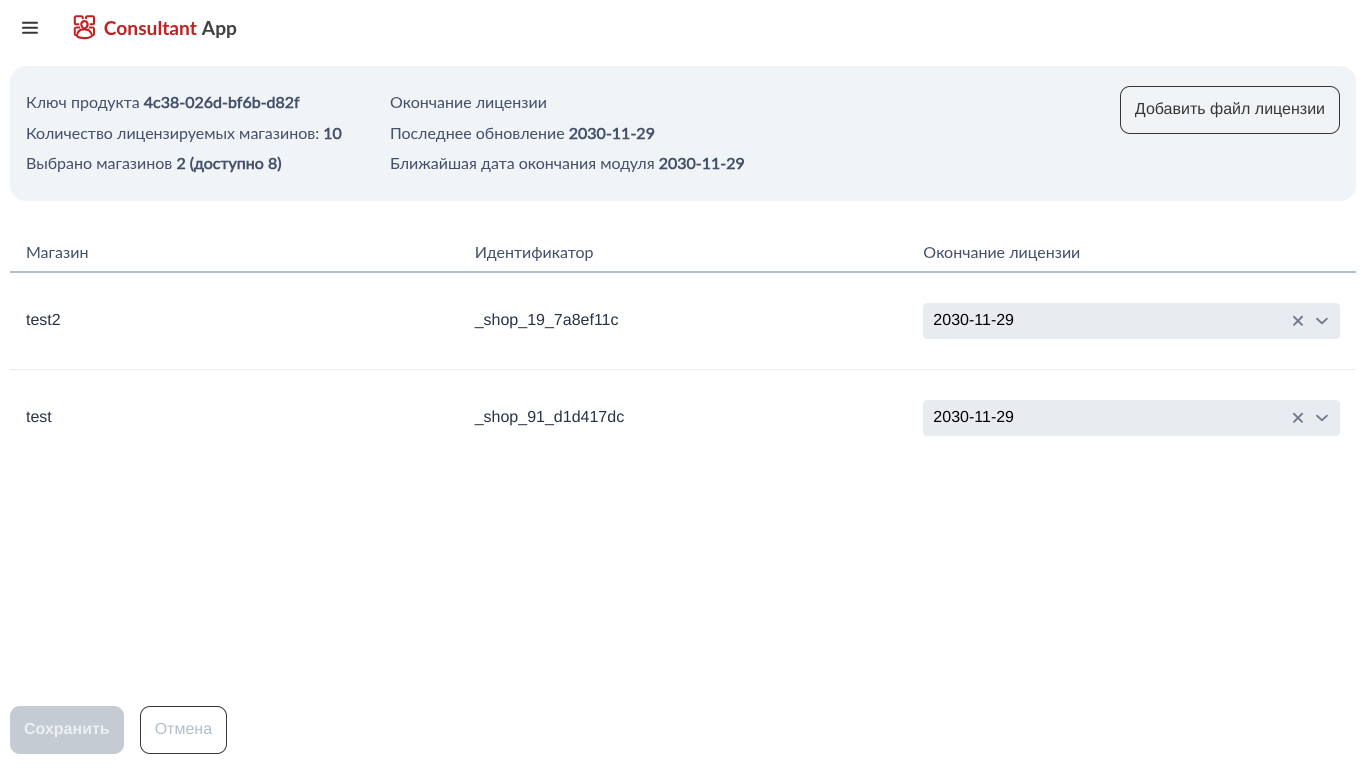1366x768 pixels.
Task: Click the Магазин column header
Action: 57,253
